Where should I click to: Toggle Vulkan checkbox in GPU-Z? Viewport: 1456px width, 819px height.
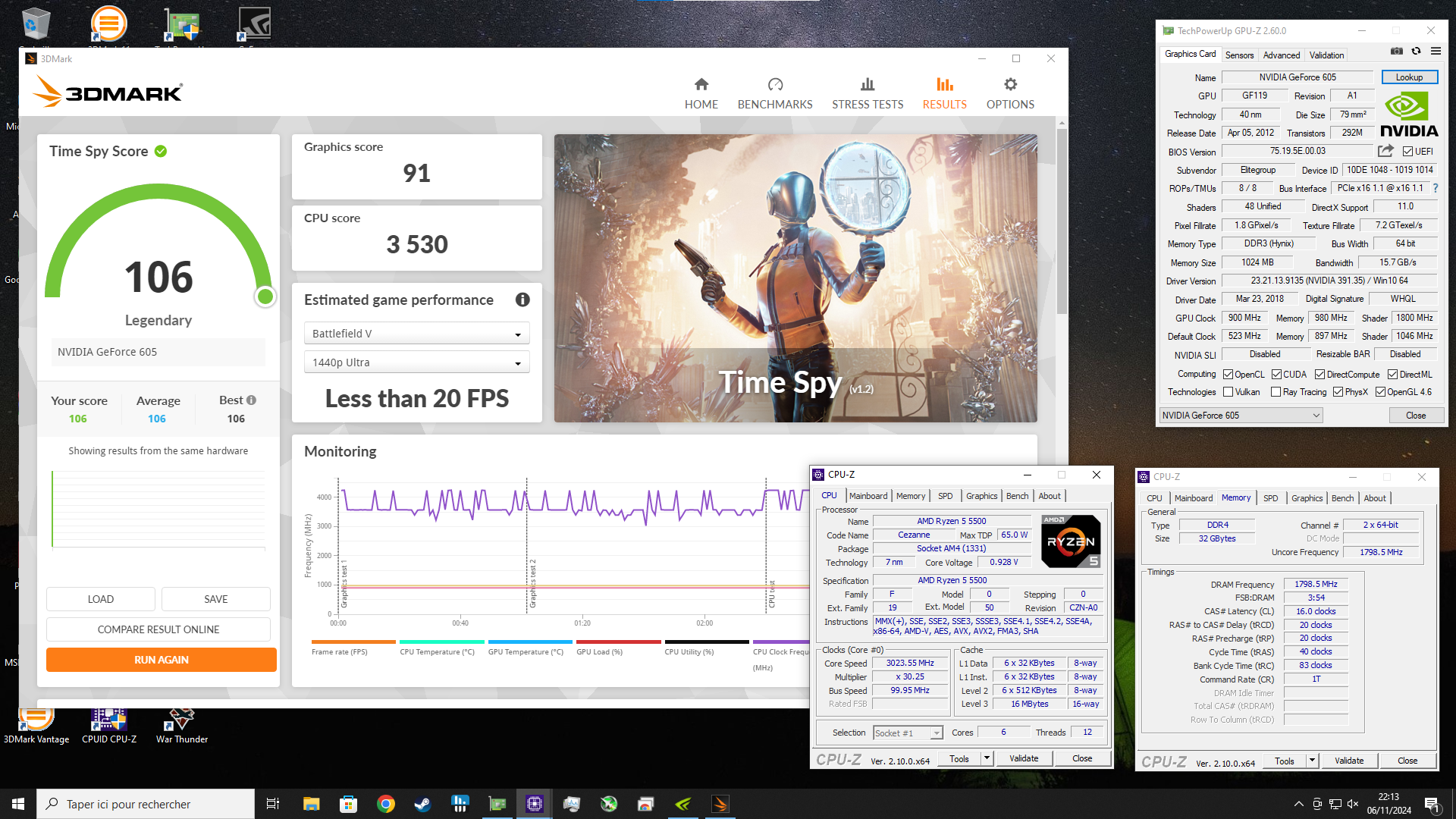[1228, 392]
